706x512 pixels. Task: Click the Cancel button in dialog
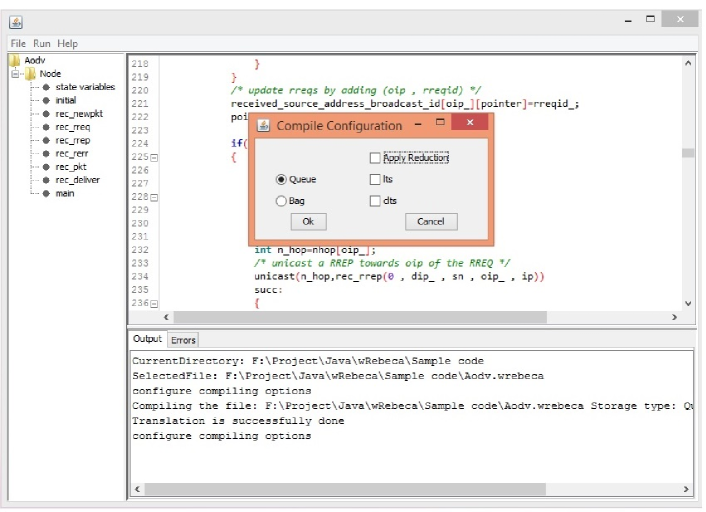[x=431, y=222]
